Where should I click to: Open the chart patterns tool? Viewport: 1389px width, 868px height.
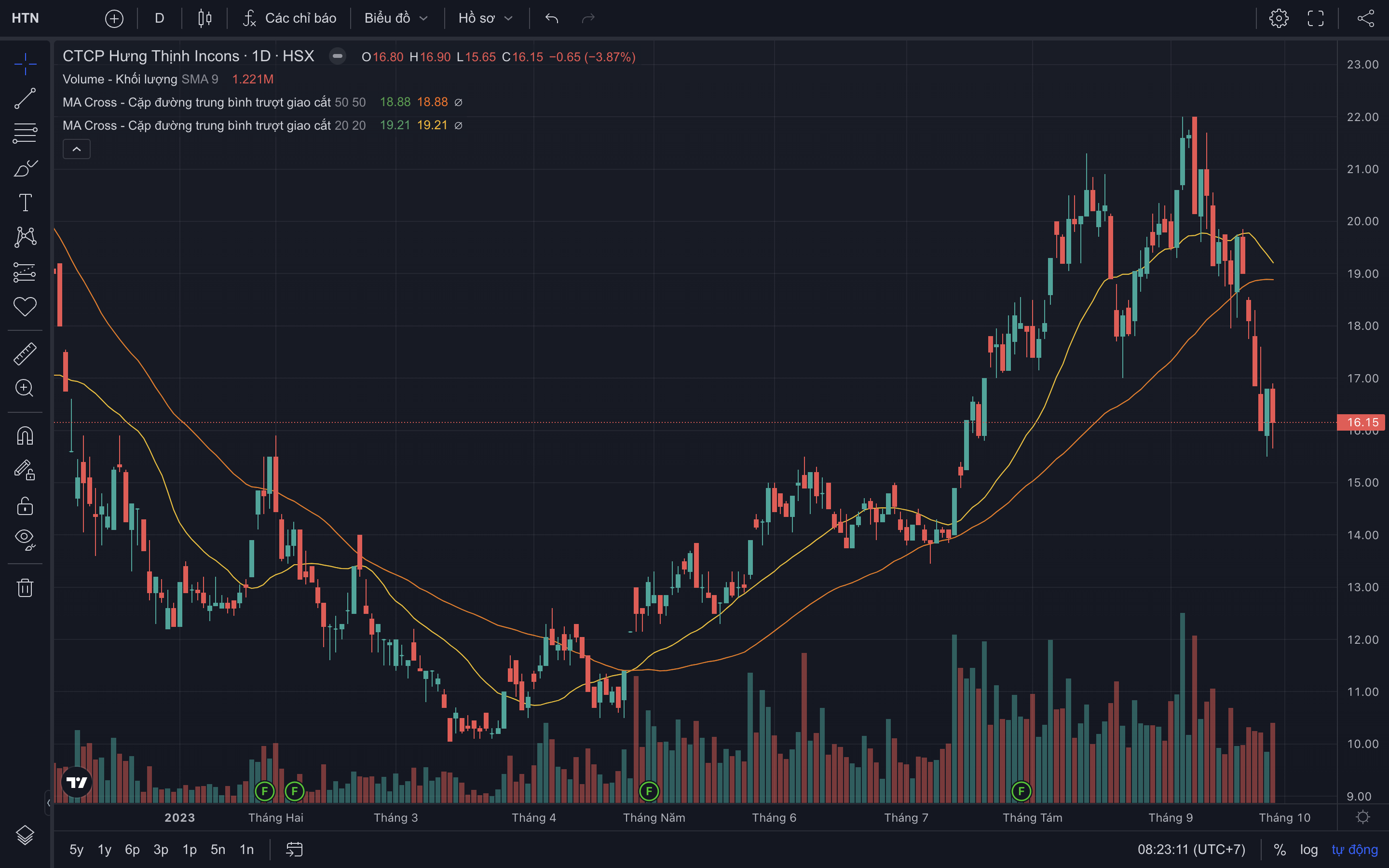tap(25, 237)
